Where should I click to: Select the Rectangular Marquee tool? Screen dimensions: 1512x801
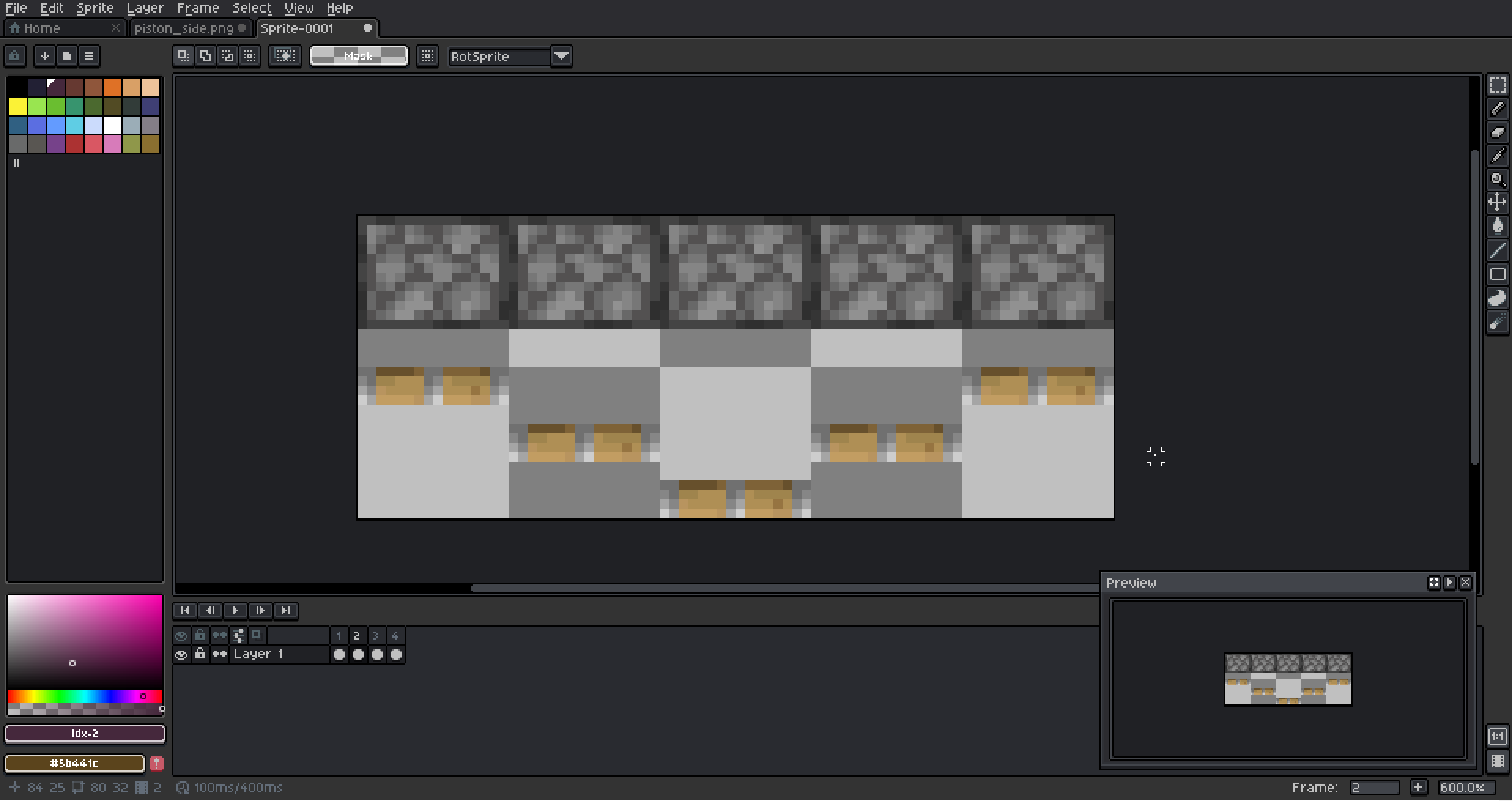[1497, 85]
